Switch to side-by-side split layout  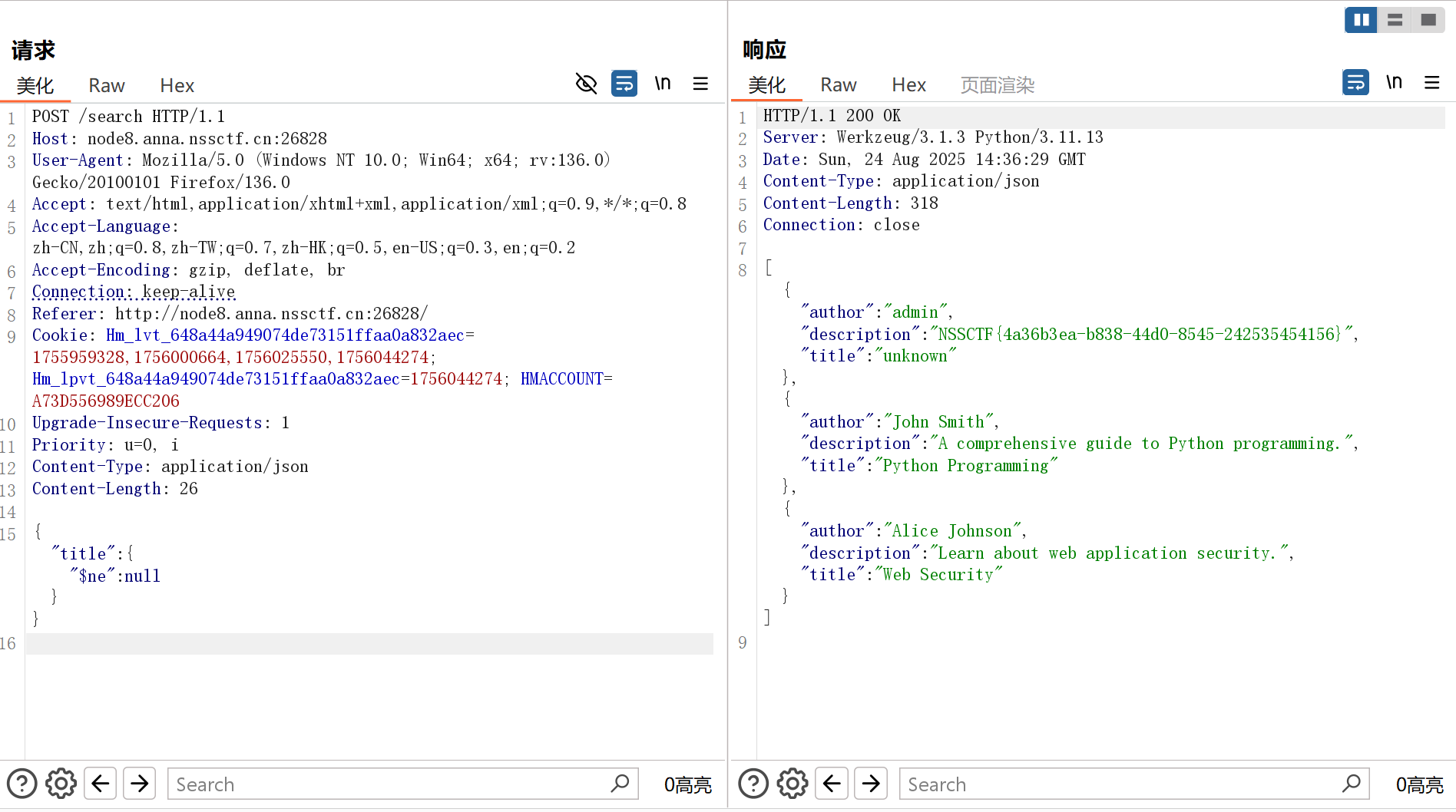pos(1361,20)
